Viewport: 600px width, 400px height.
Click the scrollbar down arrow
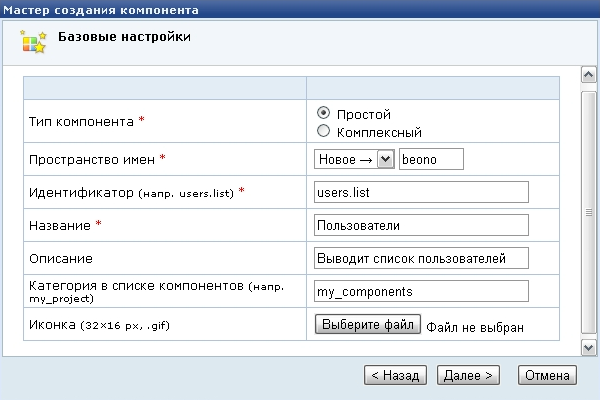(589, 346)
